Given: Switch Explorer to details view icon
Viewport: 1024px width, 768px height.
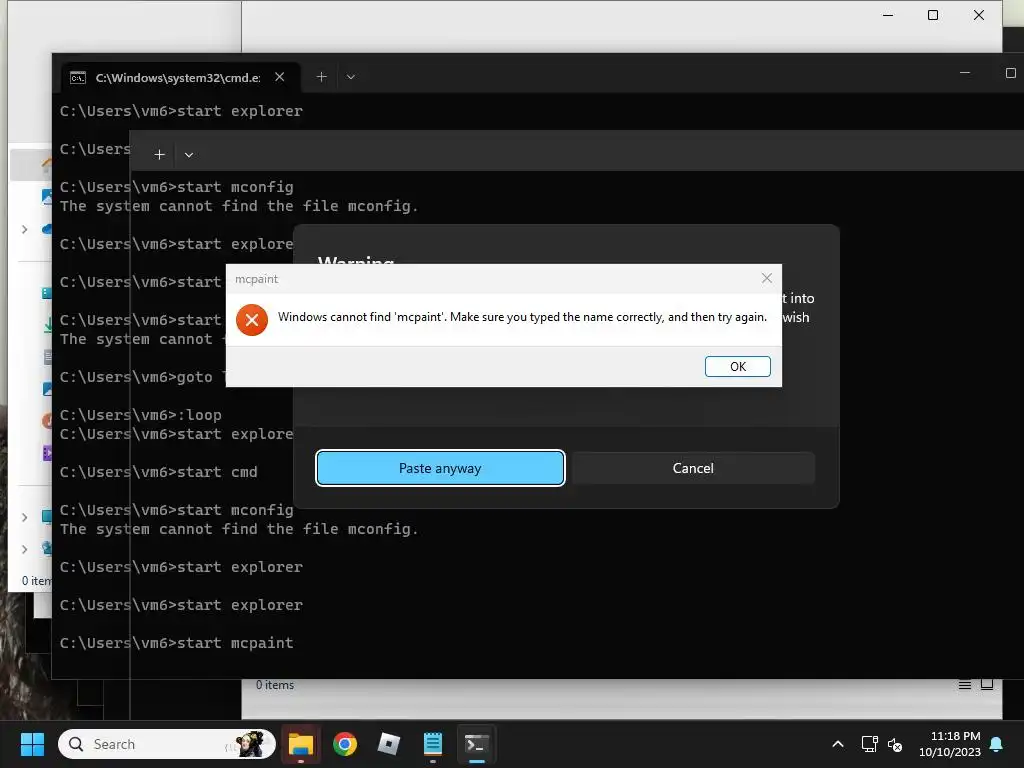Looking at the screenshot, I should click(x=965, y=685).
